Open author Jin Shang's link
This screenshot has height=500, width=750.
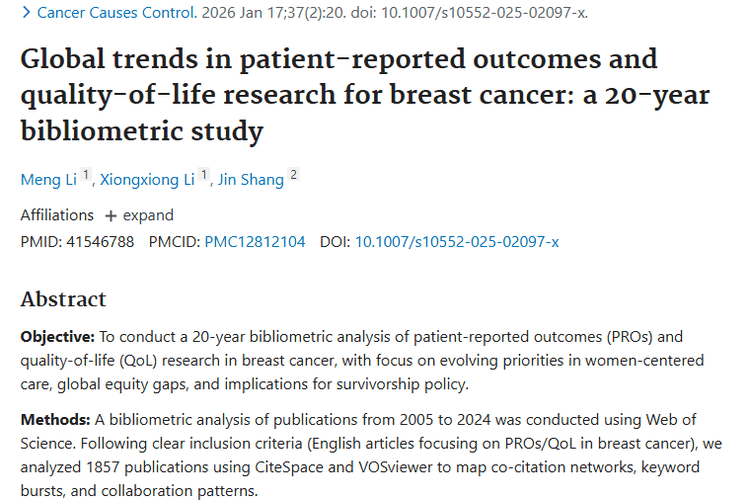click(x=250, y=180)
